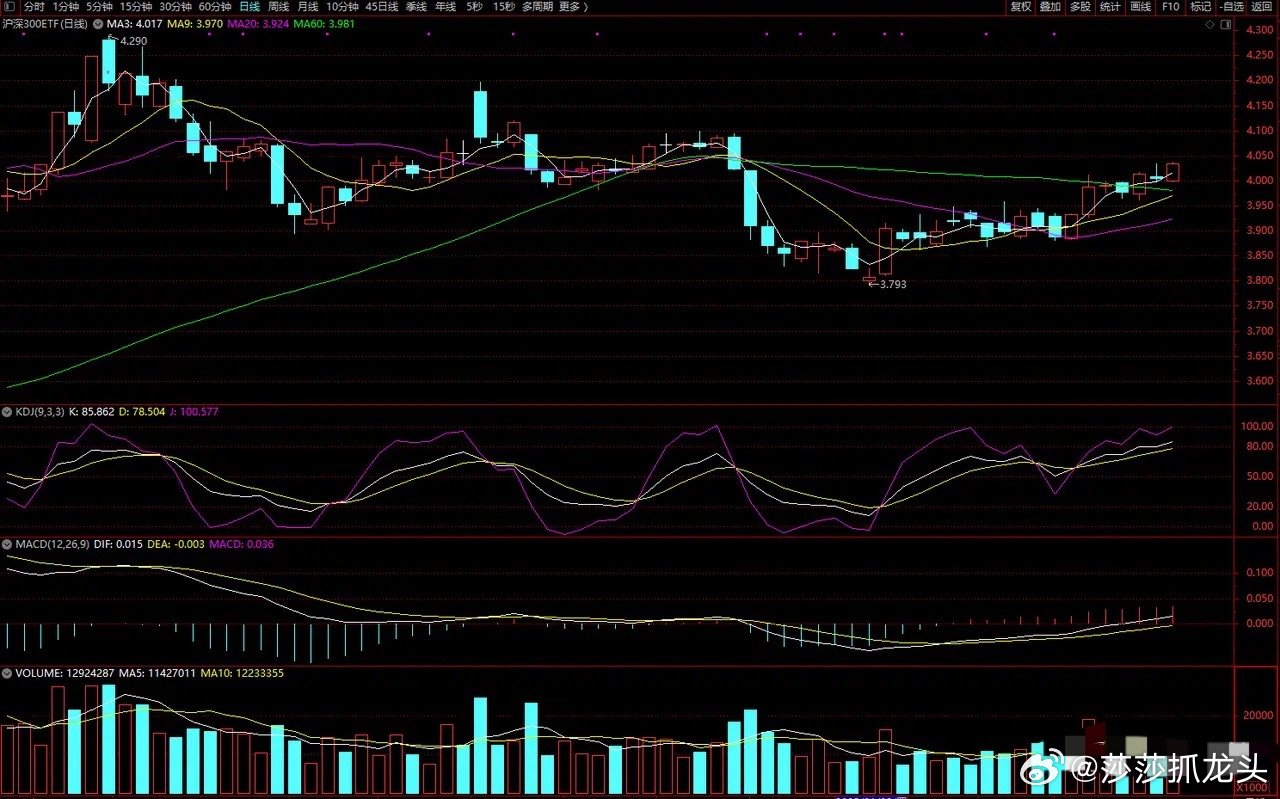Click the MACD(12,26,9) indicator label
The image size is (1280, 799).
coord(51,544)
